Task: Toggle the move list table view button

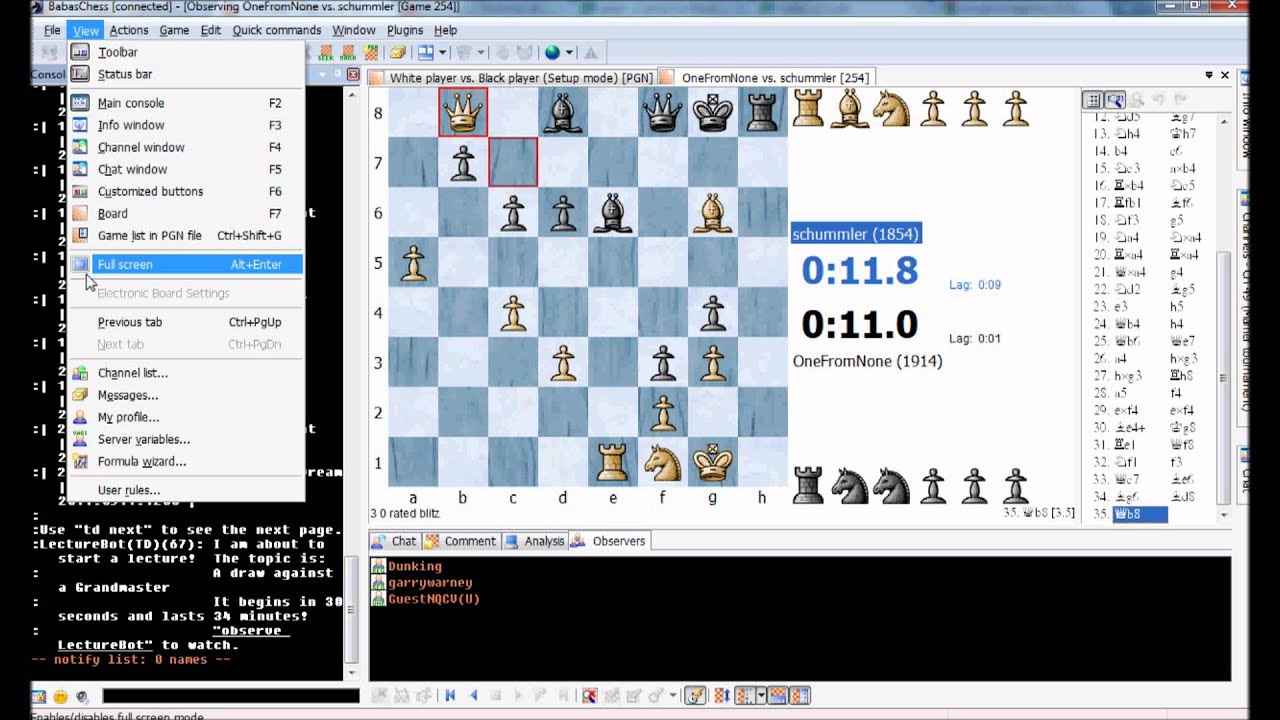Action: 1093,100
